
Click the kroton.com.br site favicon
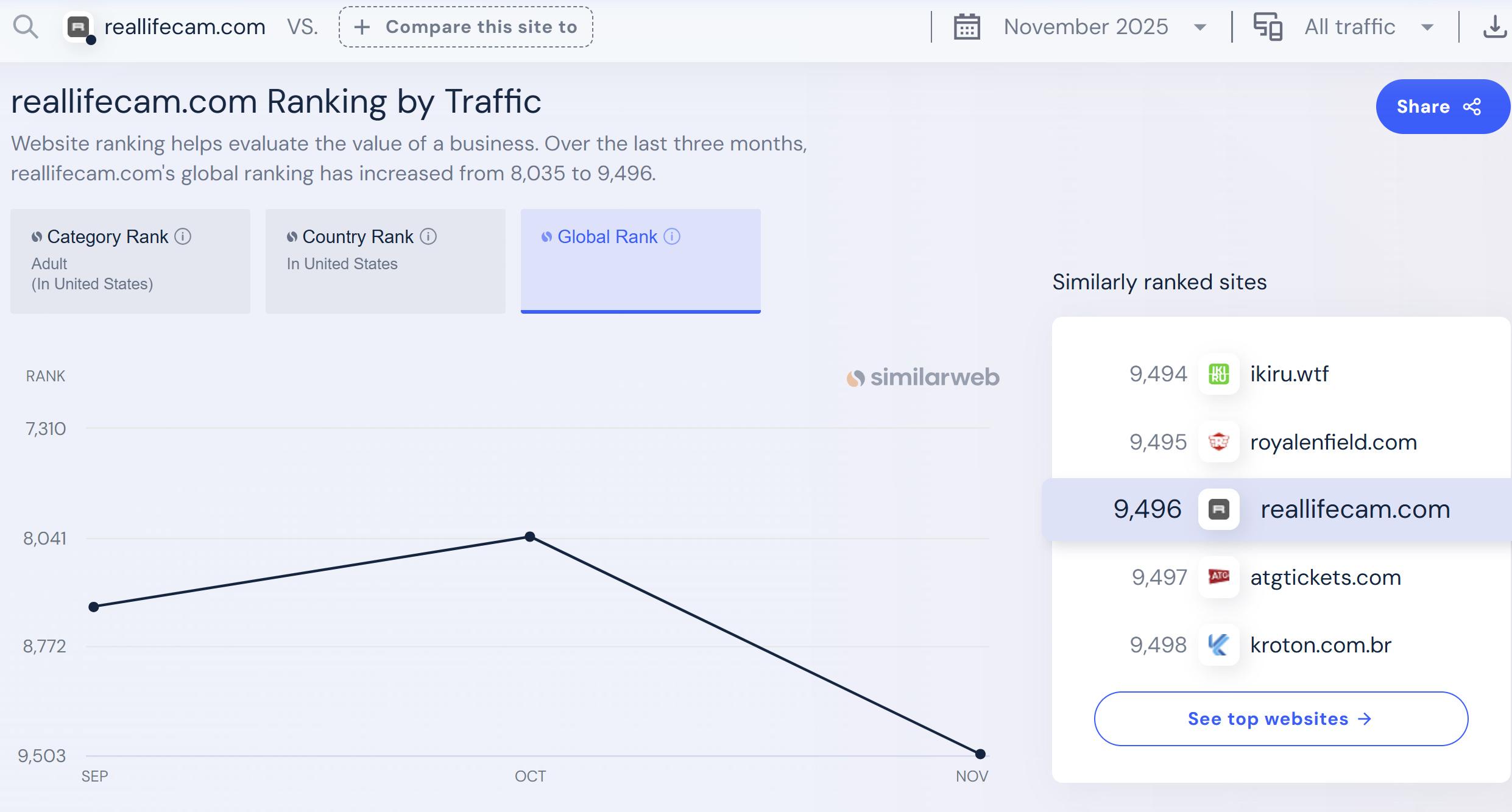click(x=1218, y=644)
